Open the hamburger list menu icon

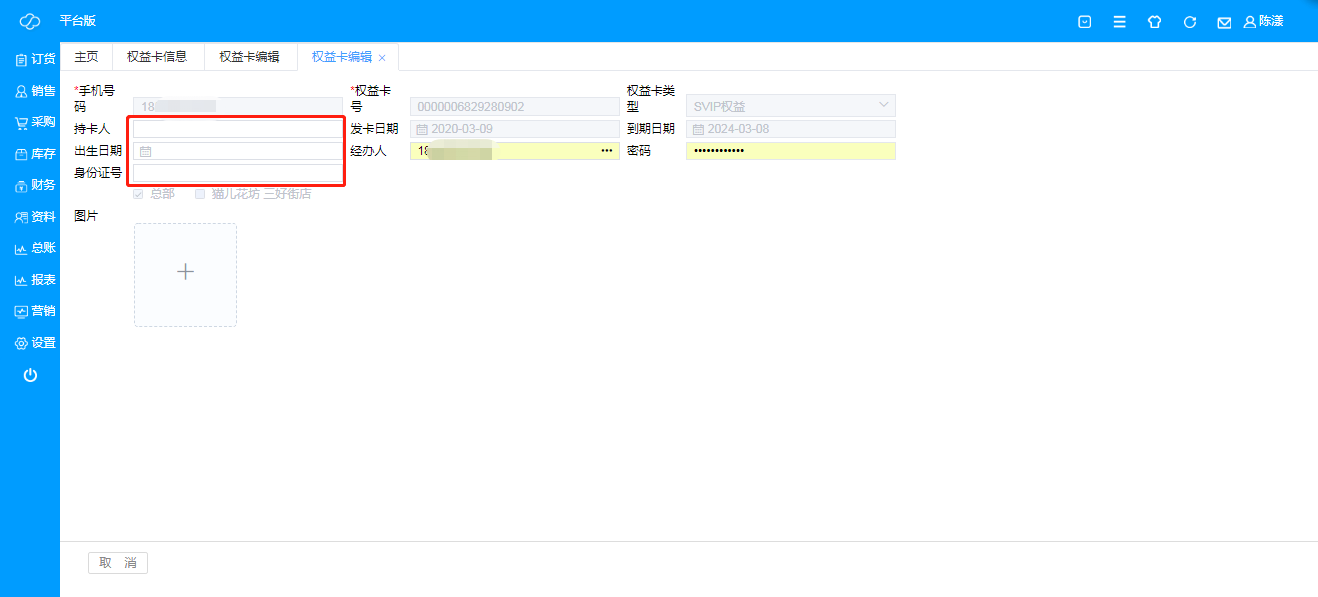click(1120, 21)
